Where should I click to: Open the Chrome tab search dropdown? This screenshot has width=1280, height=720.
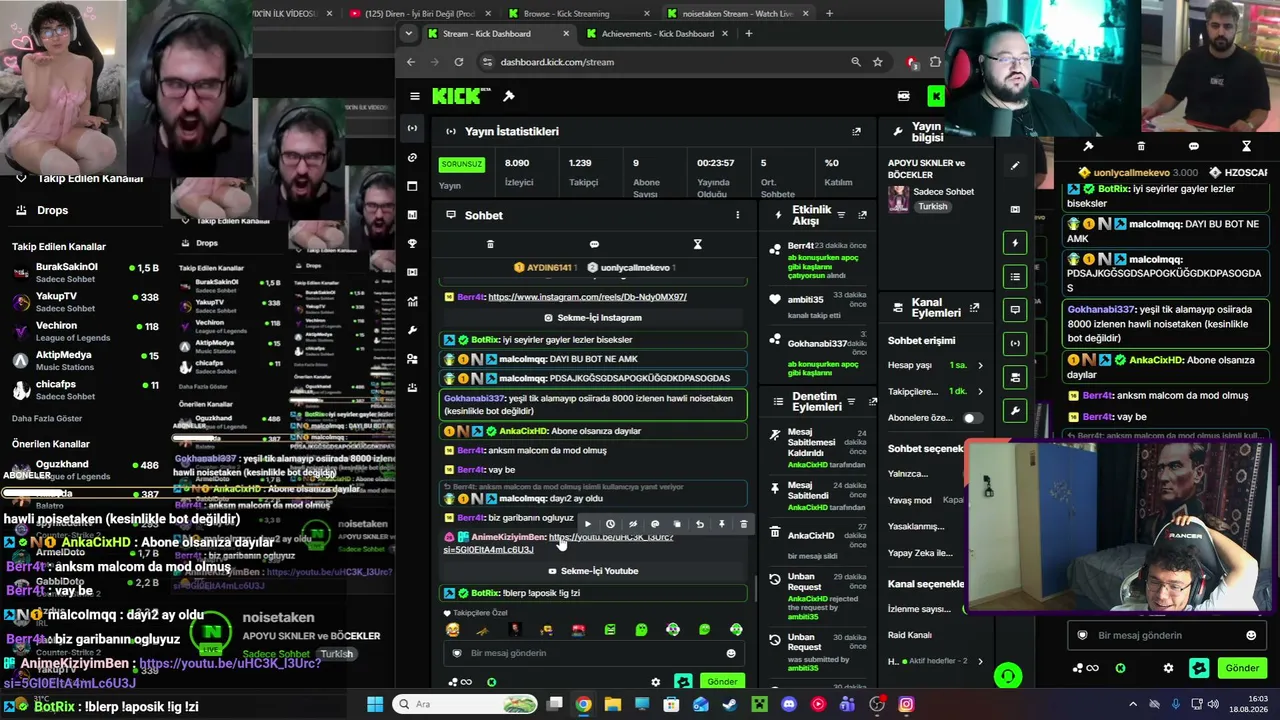[x=408, y=33]
